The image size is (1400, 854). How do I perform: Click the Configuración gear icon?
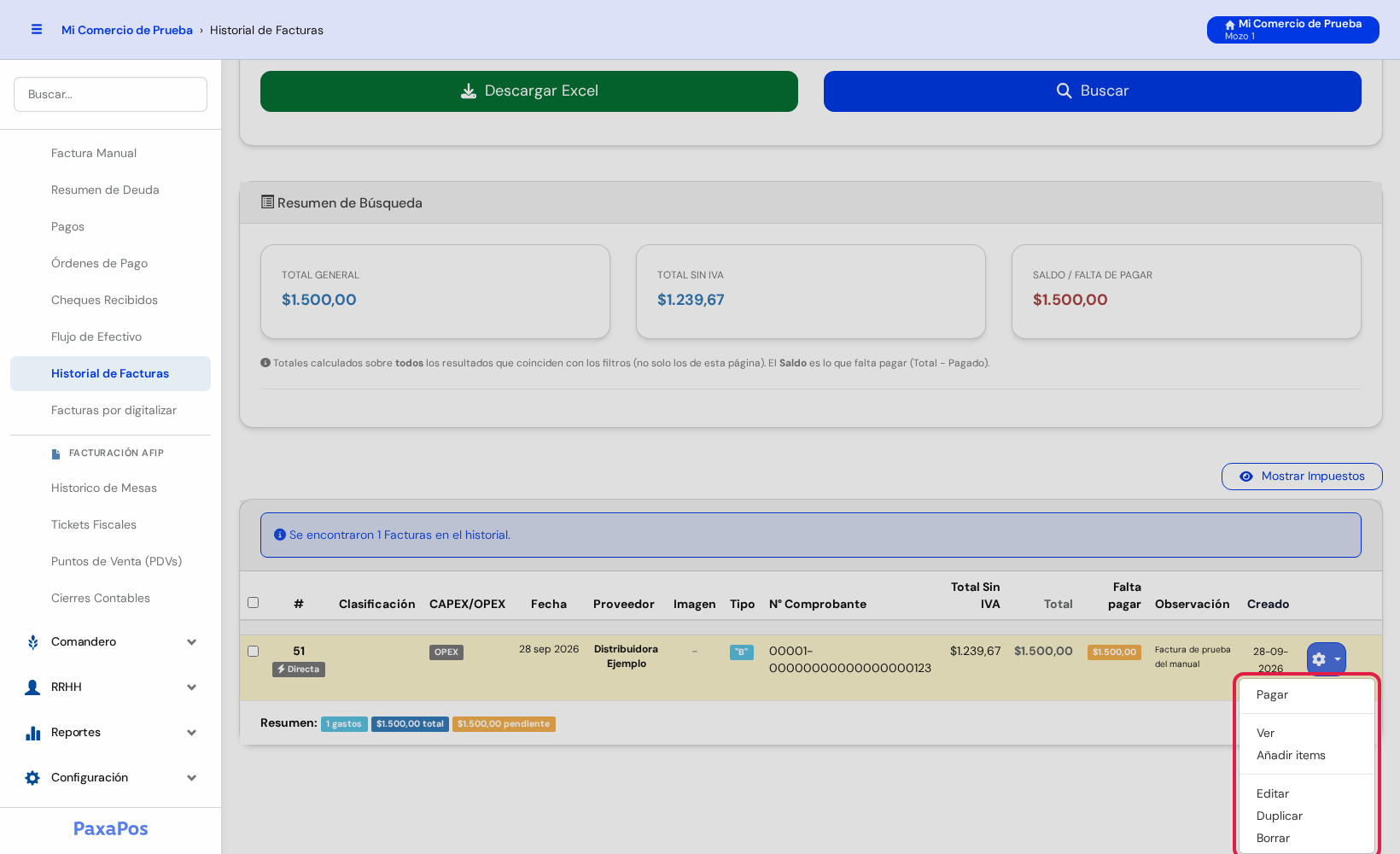point(32,778)
